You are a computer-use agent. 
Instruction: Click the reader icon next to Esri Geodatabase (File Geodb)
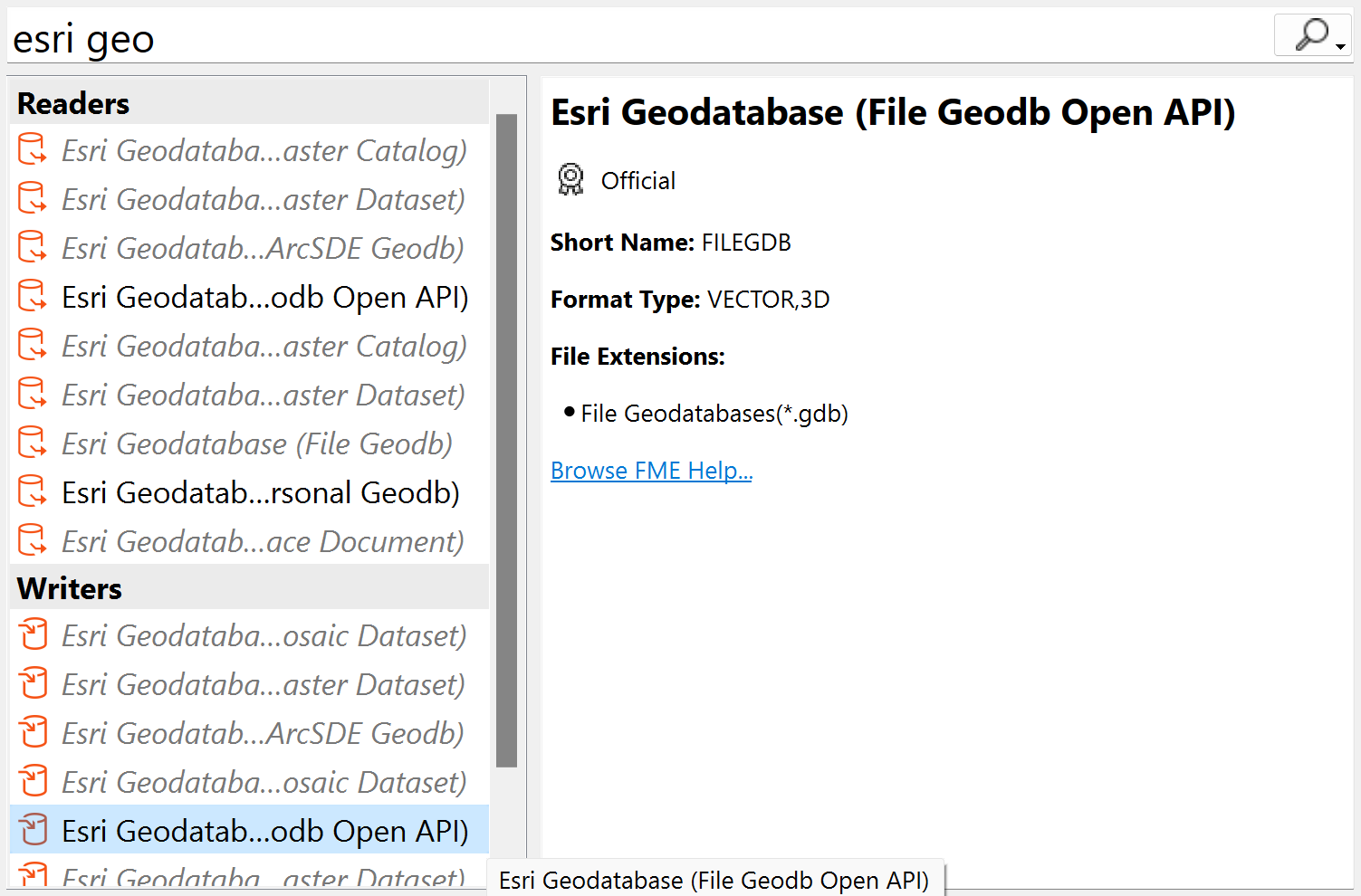32,443
